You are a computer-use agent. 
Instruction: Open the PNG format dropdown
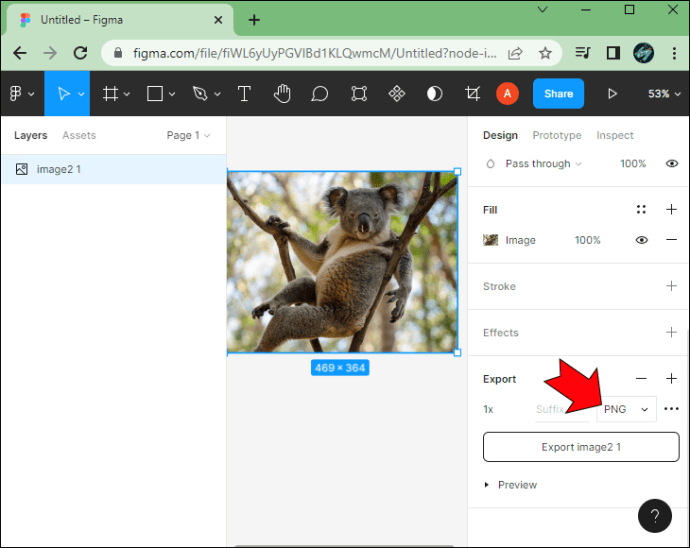[626, 409]
